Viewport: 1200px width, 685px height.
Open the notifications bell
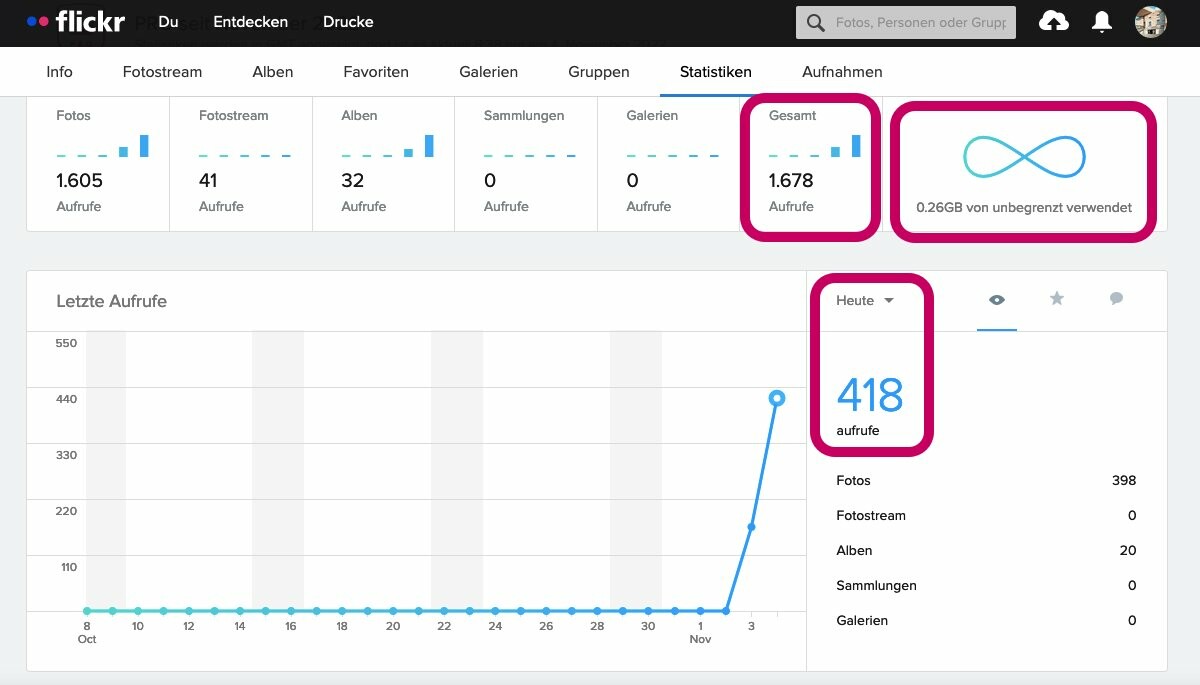pyautogui.click(x=1102, y=22)
